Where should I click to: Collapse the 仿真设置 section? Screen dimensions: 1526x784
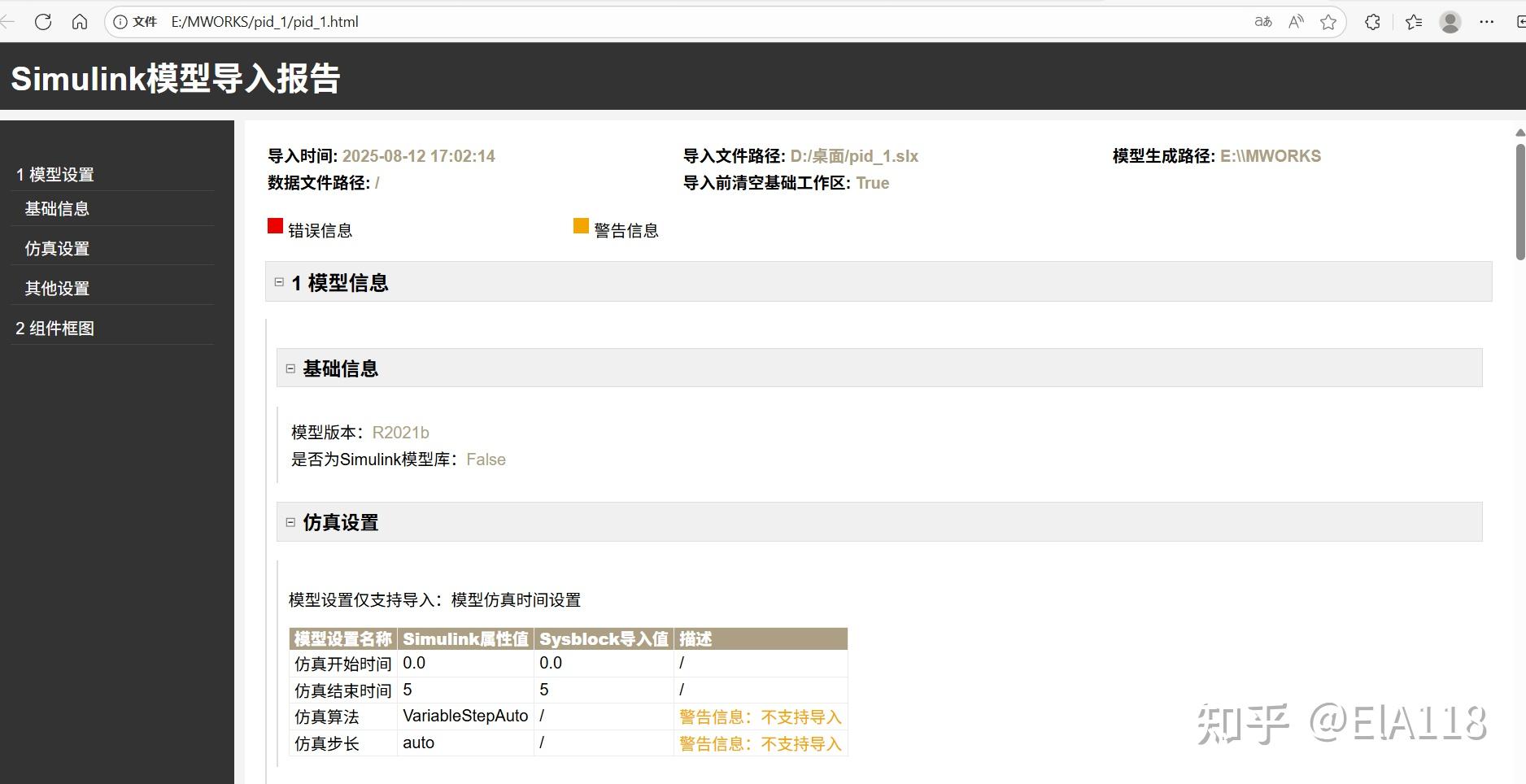(290, 522)
